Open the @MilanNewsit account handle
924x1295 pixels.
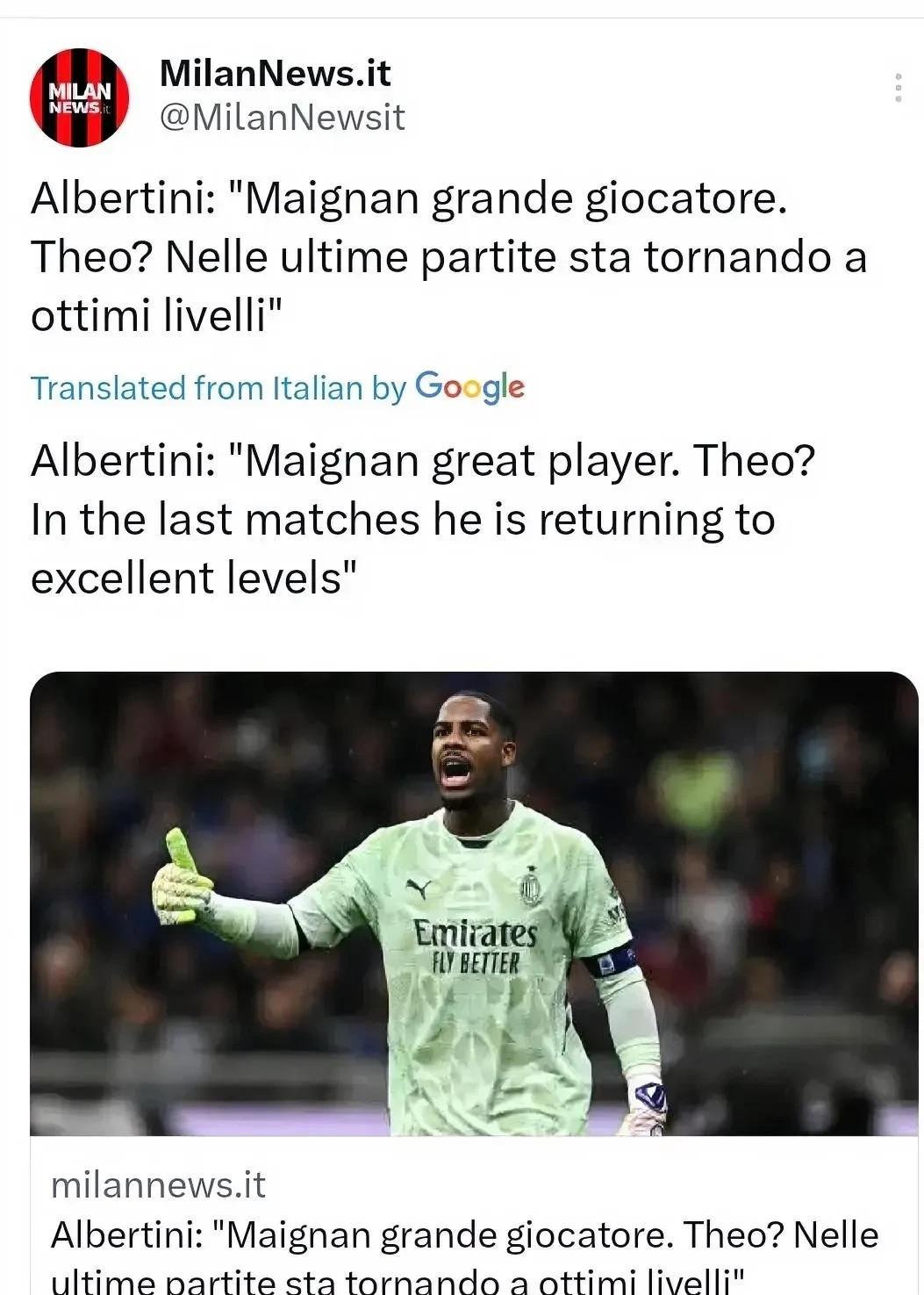click(282, 117)
